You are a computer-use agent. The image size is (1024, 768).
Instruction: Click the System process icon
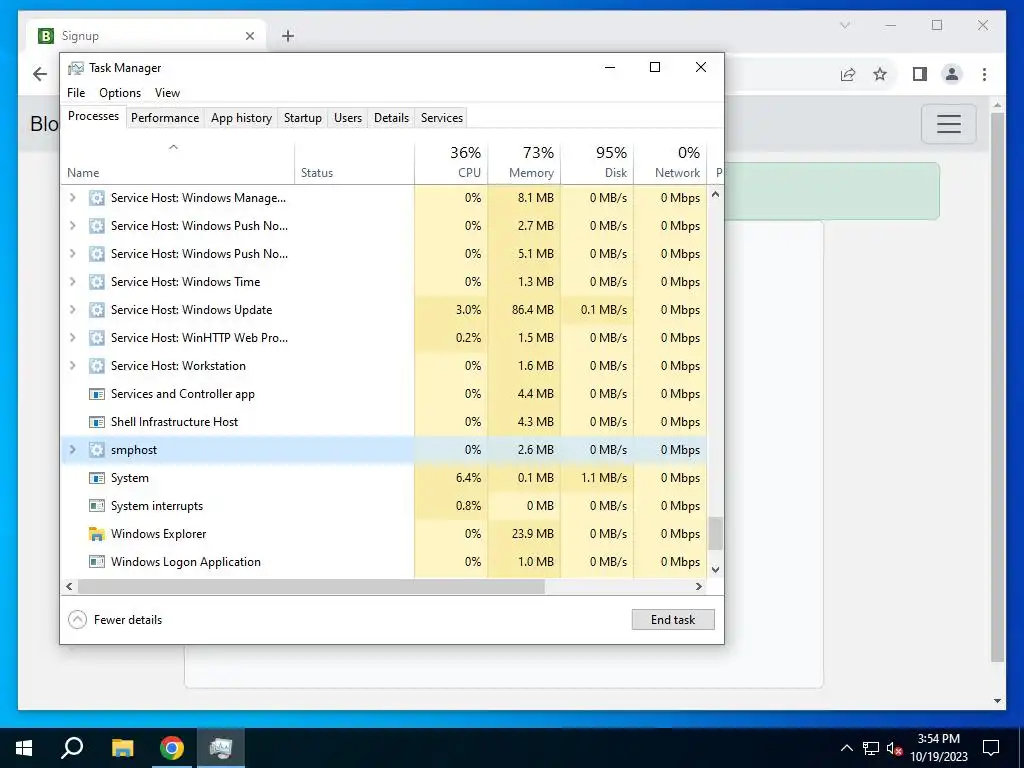(x=97, y=478)
